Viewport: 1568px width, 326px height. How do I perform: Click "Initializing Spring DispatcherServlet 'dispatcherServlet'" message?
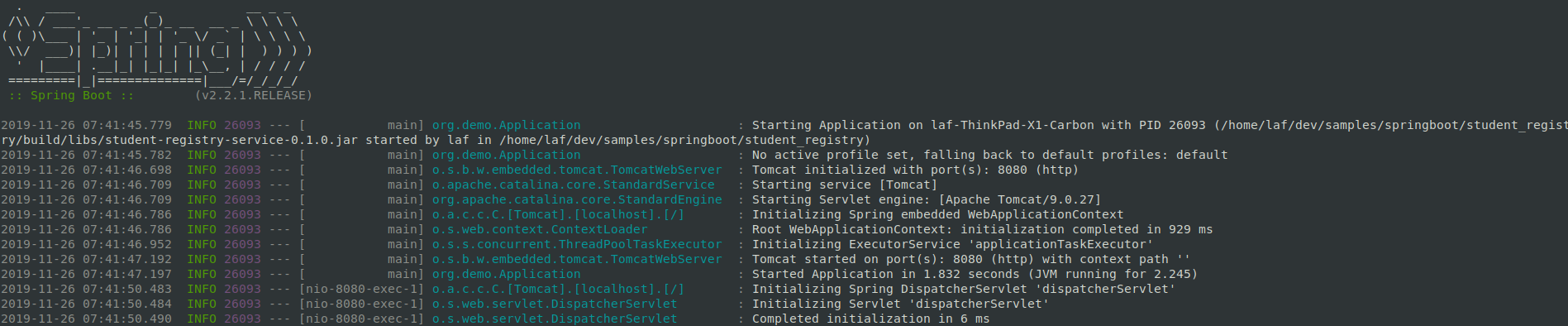(963, 289)
